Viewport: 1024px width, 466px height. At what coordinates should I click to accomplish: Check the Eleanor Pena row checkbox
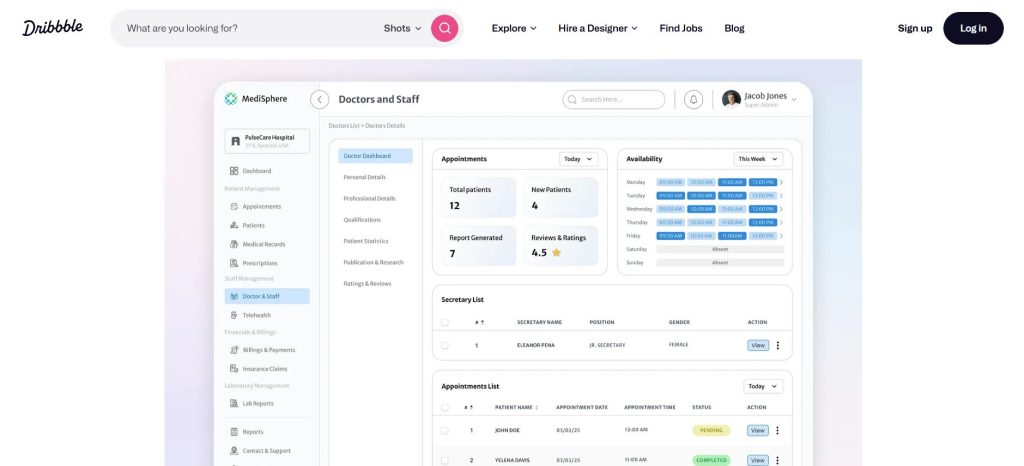click(x=445, y=345)
